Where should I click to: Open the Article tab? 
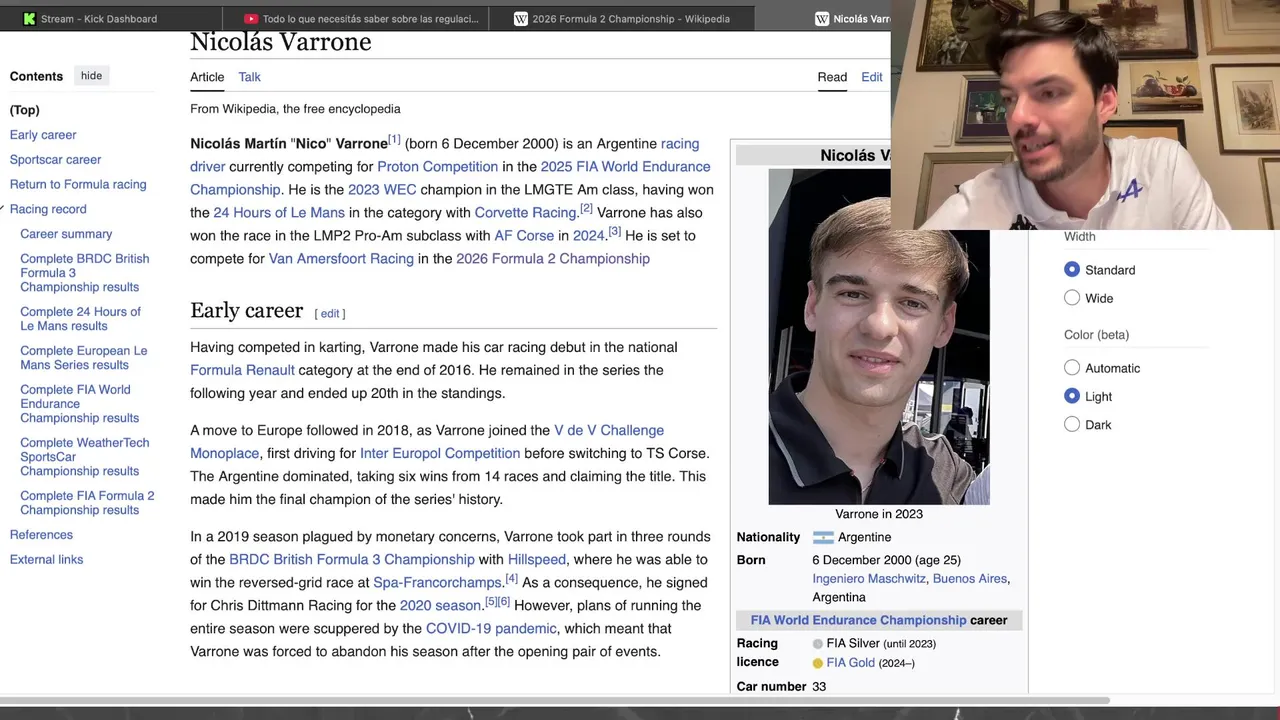coord(207,77)
